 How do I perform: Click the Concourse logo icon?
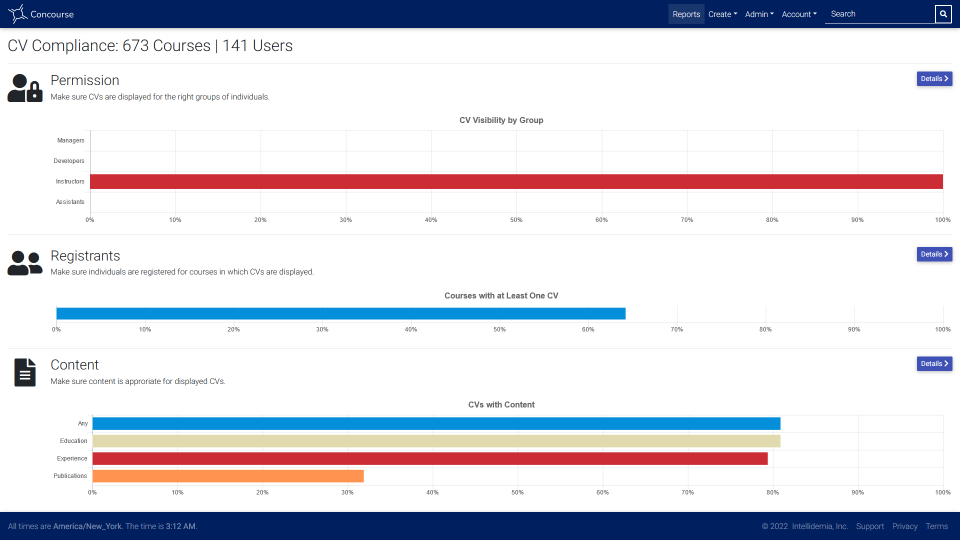(18, 13)
